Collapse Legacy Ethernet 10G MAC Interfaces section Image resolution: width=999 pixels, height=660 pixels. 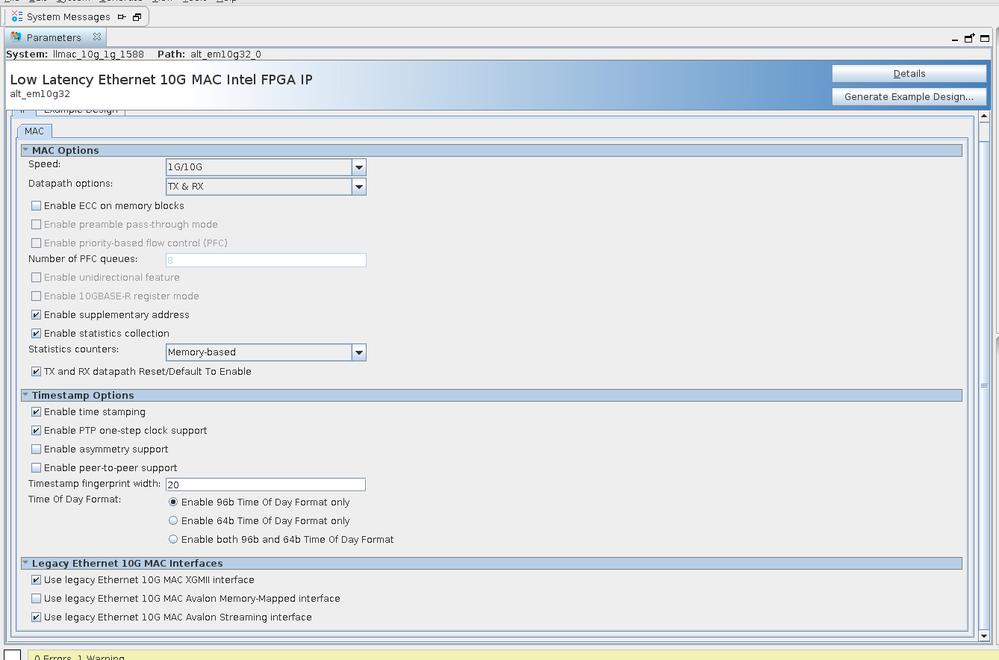[25, 563]
